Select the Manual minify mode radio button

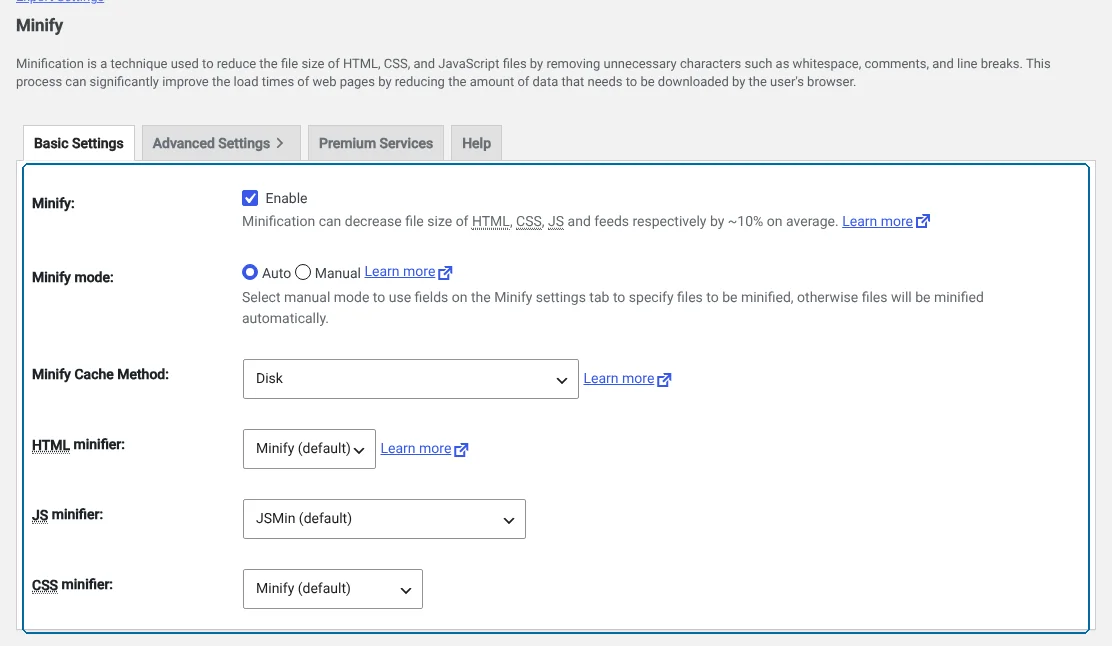pyautogui.click(x=303, y=272)
